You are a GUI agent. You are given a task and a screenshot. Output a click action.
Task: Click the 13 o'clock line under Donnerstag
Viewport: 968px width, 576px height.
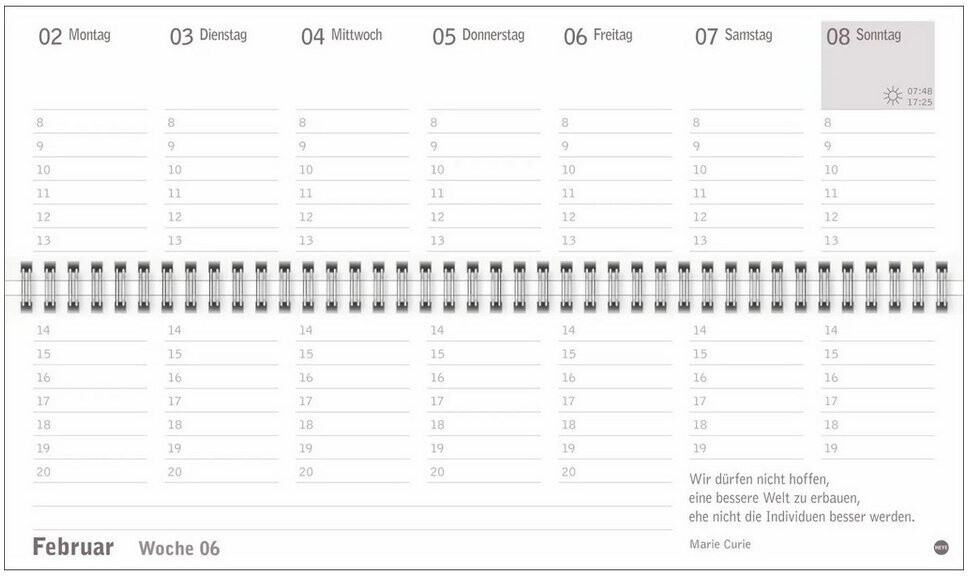pyautogui.click(x=484, y=240)
